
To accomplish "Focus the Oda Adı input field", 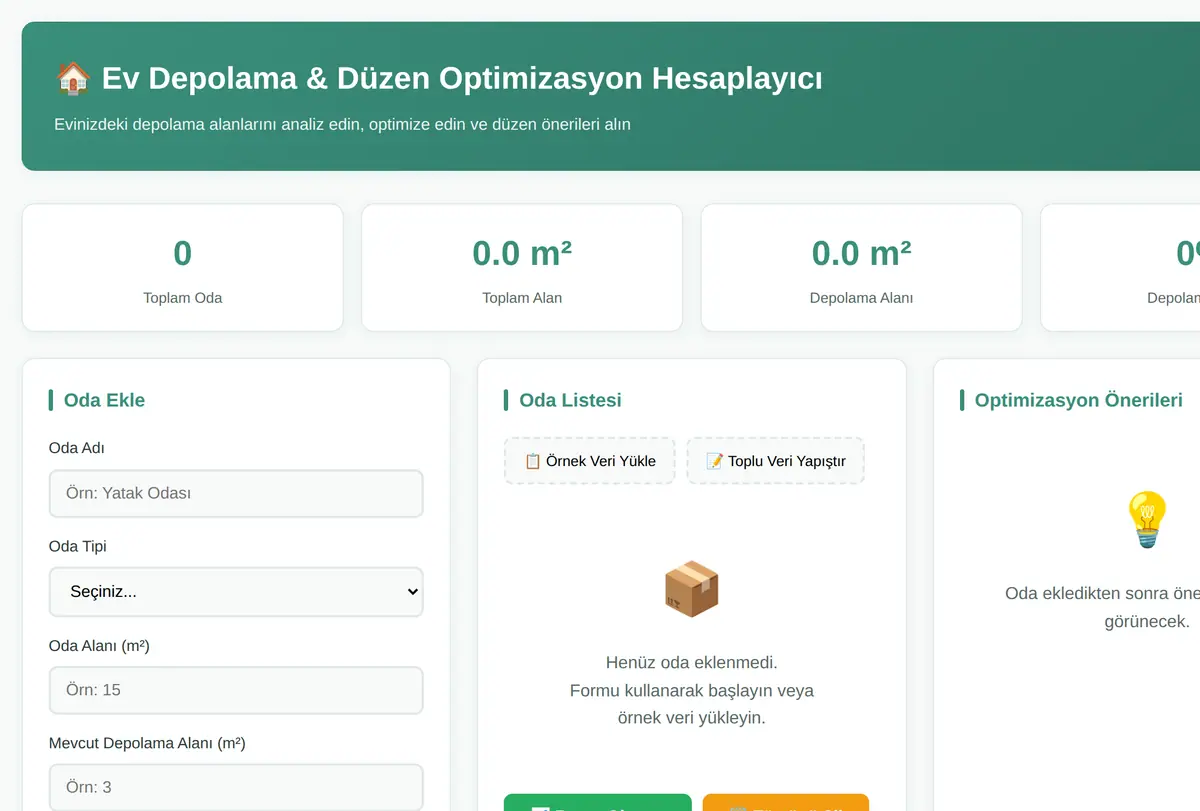I will (x=236, y=494).
